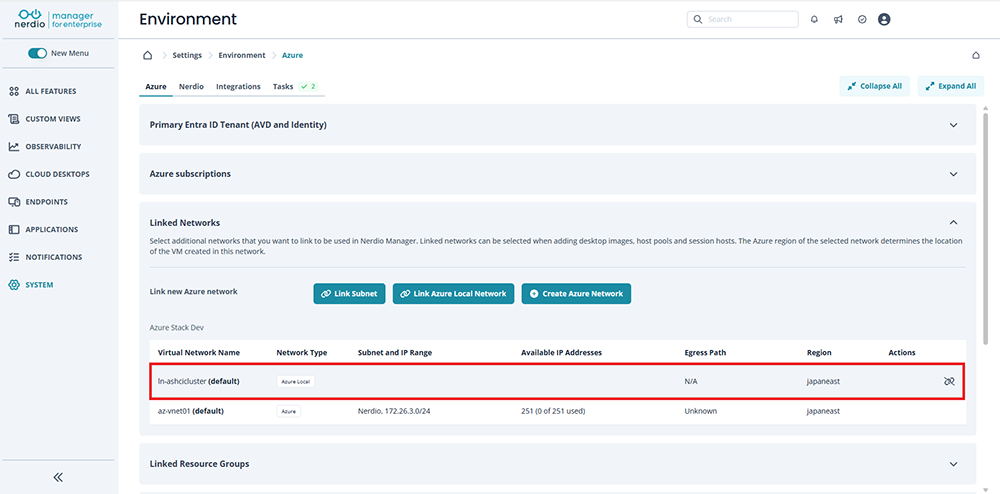Open the Notifications checklist icon

point(14,258)
